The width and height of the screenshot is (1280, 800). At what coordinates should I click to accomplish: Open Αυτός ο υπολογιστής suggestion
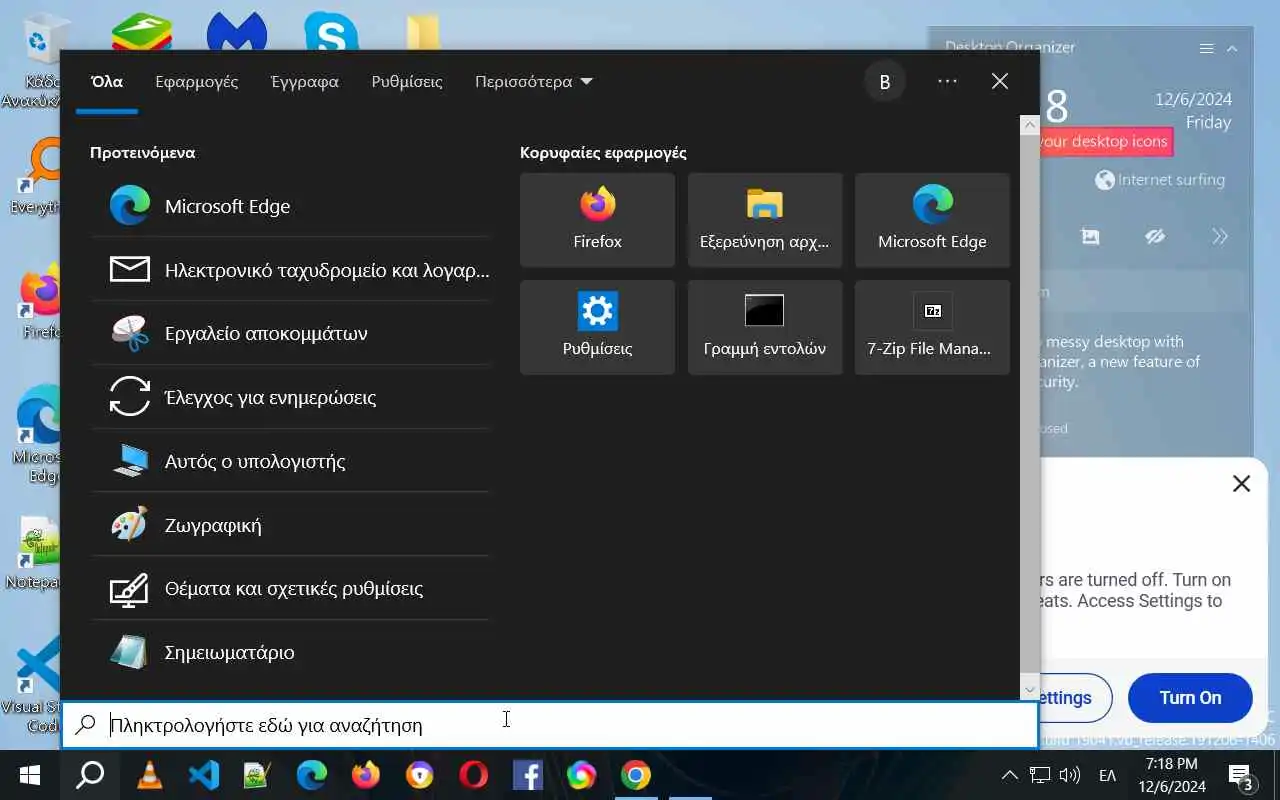click(290, 461)
